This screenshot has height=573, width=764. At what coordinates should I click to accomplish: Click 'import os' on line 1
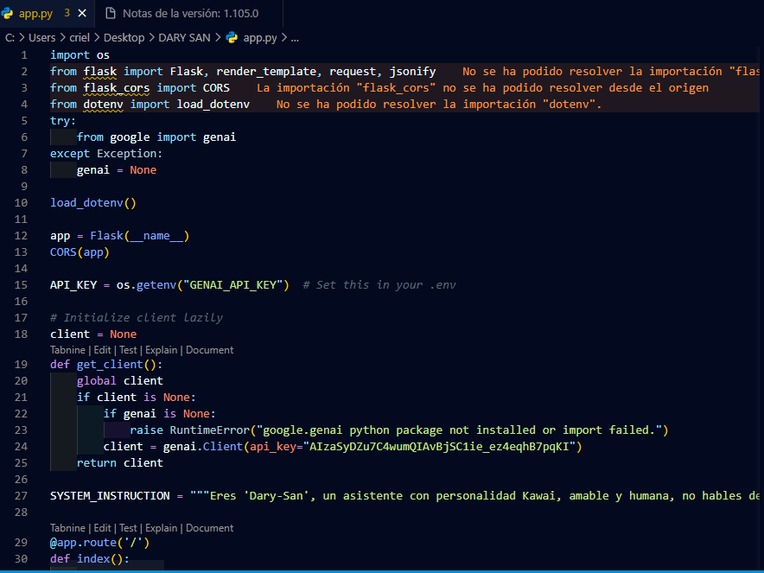(80, 55)
